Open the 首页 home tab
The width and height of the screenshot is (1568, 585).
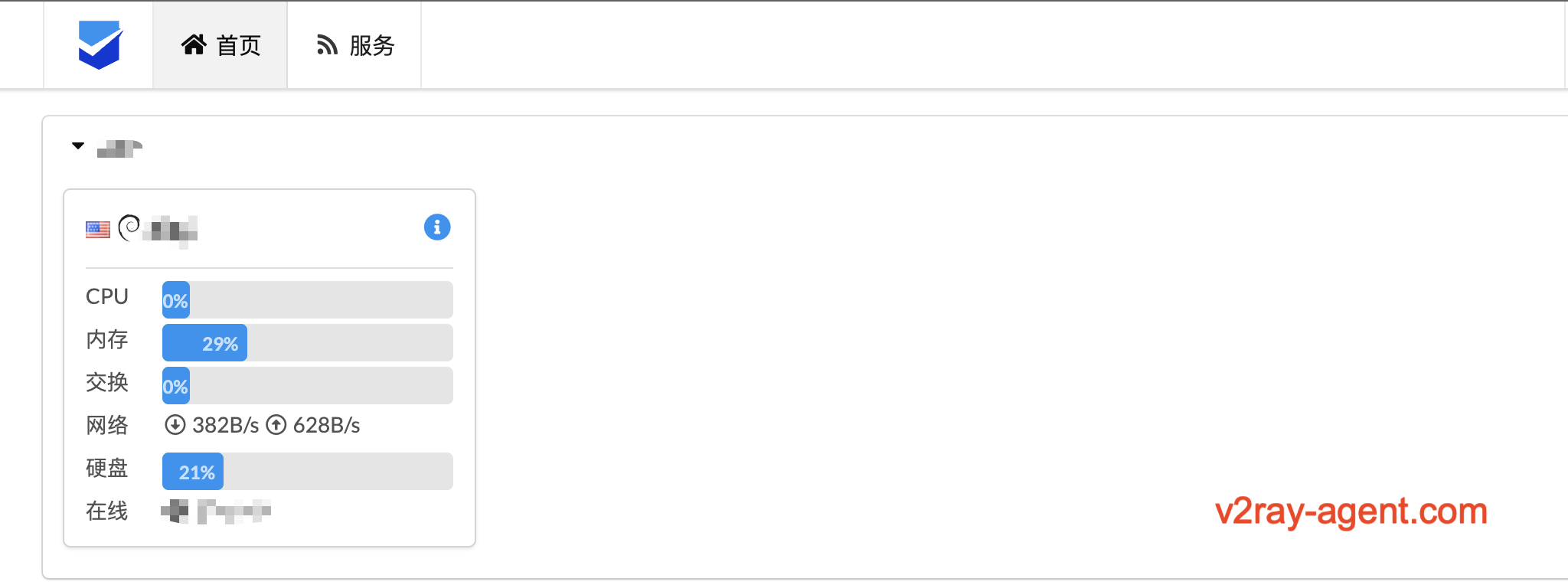220,45
